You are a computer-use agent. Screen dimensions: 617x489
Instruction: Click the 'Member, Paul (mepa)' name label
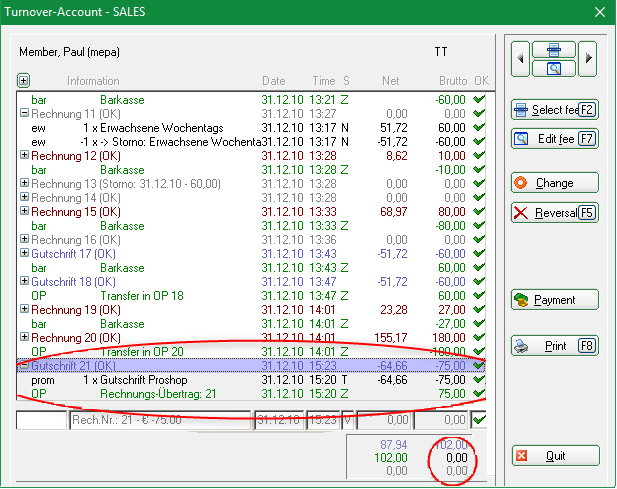(x=69, y=52)
